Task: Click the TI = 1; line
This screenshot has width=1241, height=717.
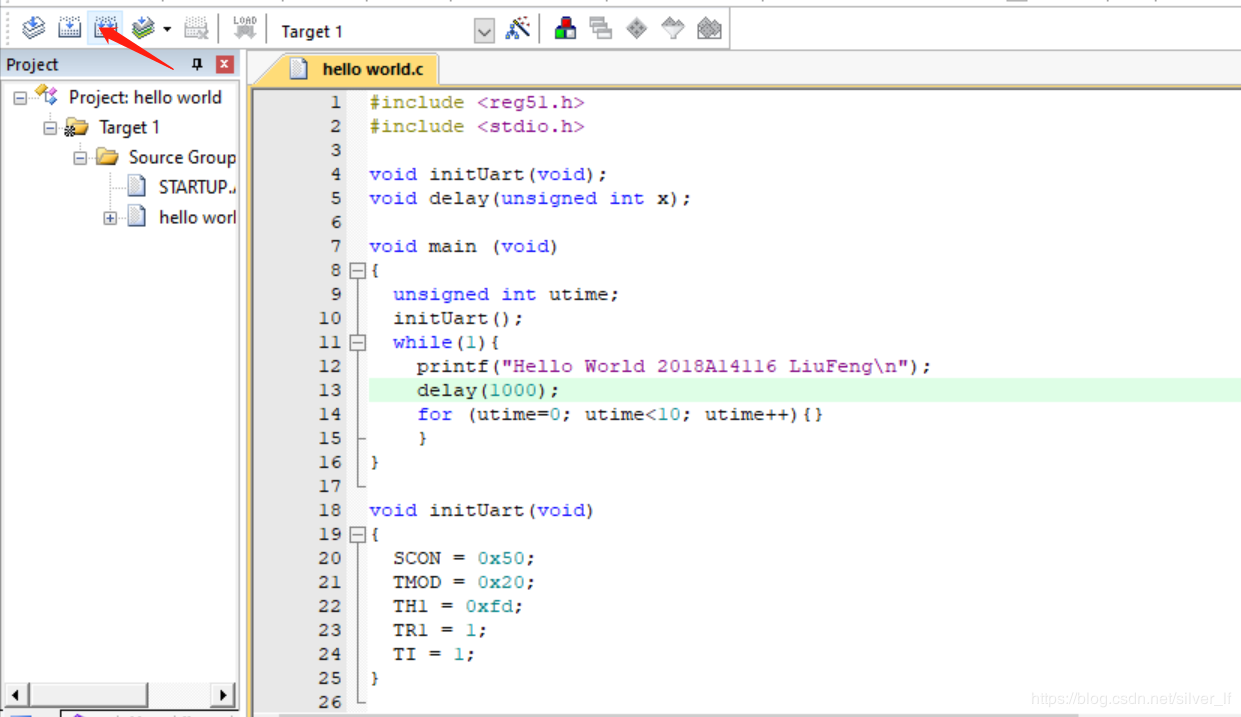Action: coord(434,654)
